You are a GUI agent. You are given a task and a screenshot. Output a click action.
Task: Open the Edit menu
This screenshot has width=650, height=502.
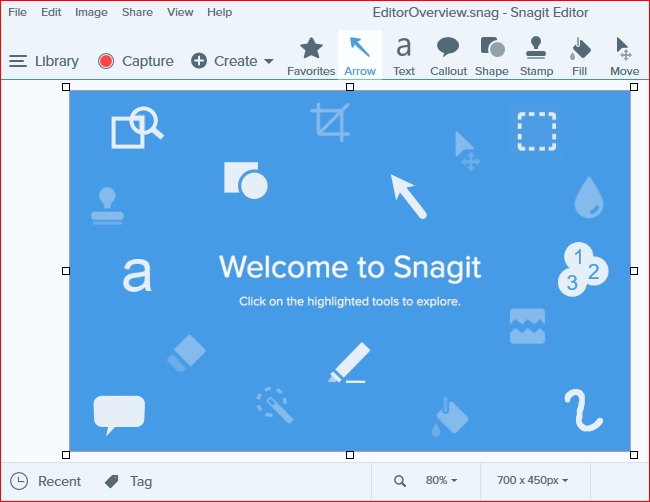[x=51, y=12]
